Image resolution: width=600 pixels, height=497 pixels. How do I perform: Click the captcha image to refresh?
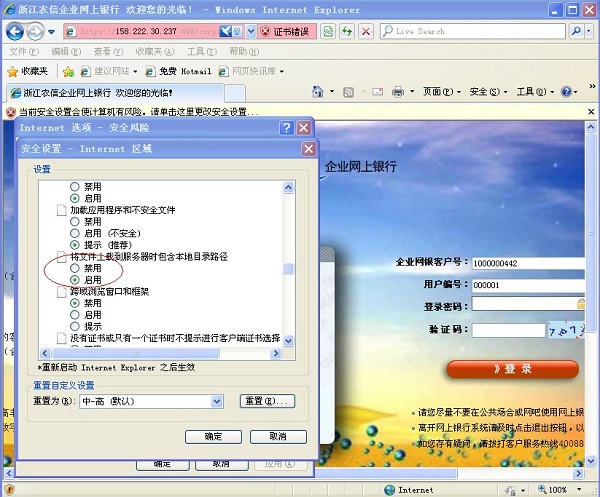pyautogui.click(x=566, y=330)
